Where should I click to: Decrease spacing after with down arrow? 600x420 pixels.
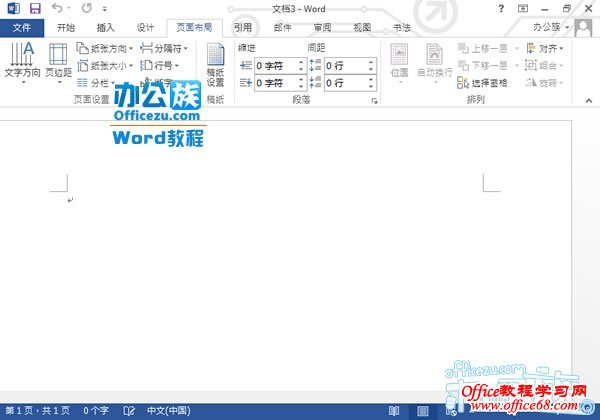coord(371,87)
